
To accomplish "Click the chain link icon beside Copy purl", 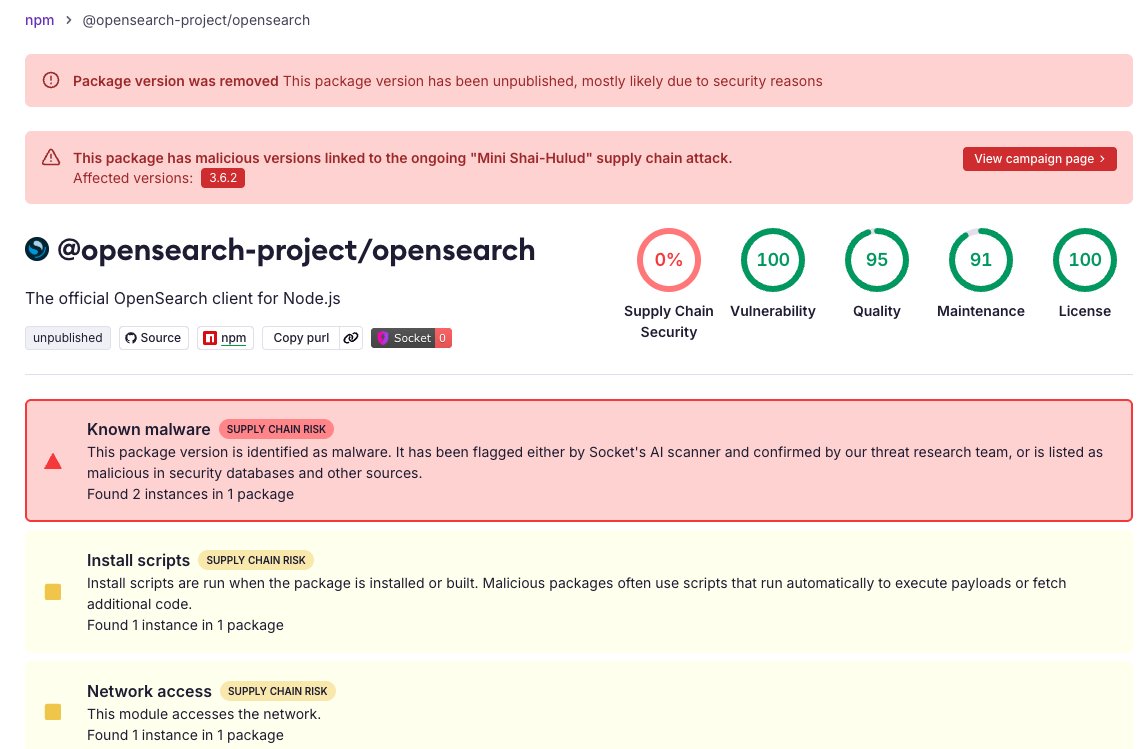I will click(x=351, y=338).
